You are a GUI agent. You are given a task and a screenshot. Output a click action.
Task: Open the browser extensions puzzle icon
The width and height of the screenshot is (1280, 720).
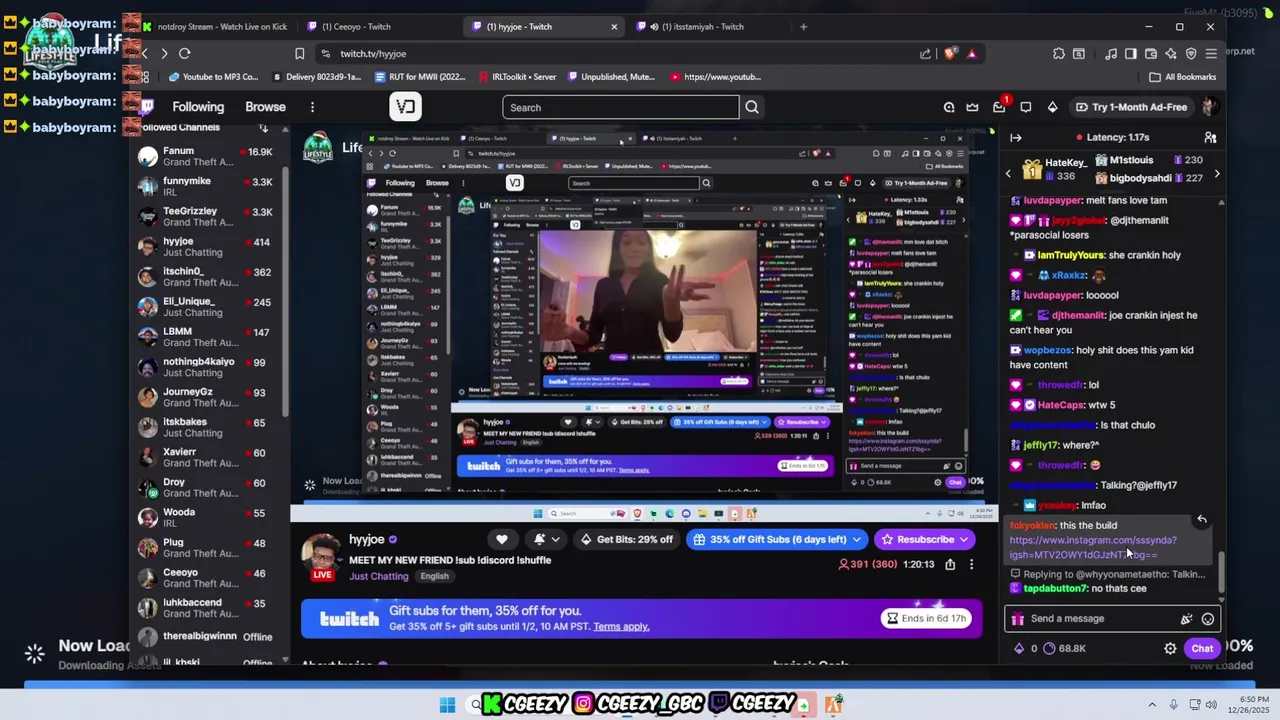pos(1059,53)
